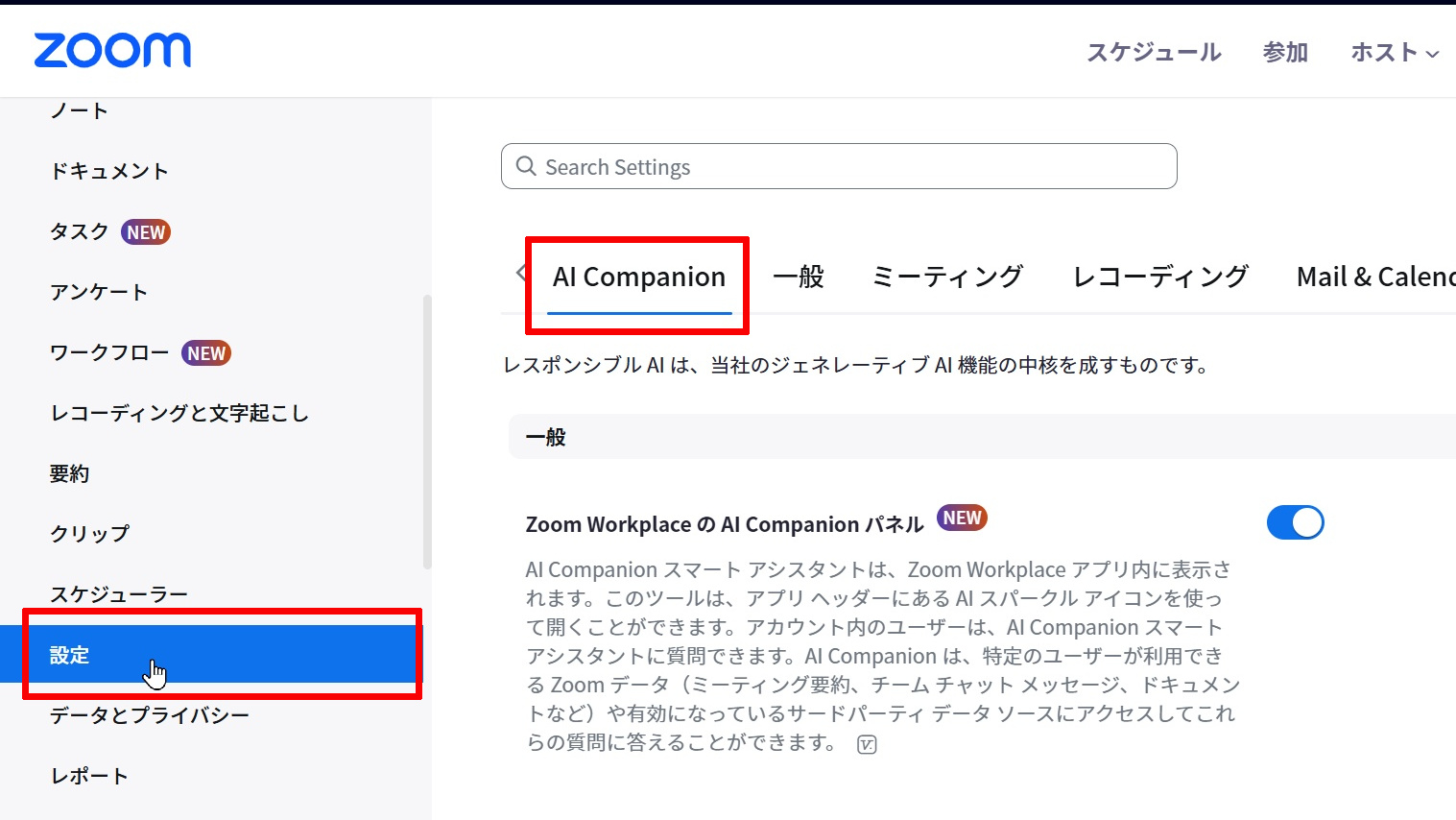Click the version info icon after the description

click(867, 744)
